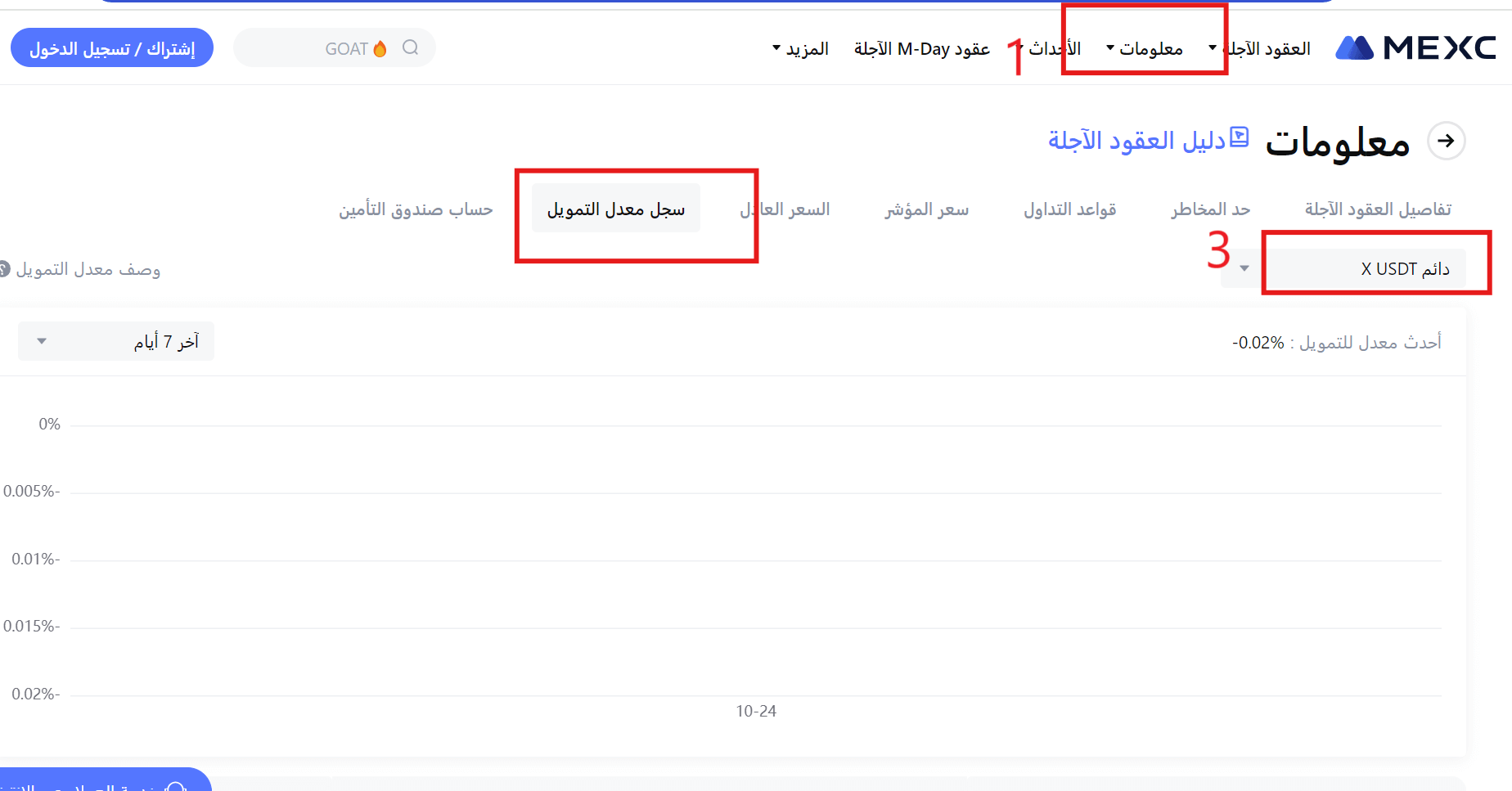The width and height of the screenshot is (1512, 791).
Task: Open the دليل العقود الآجلة link
Action: click(1136, 141)
